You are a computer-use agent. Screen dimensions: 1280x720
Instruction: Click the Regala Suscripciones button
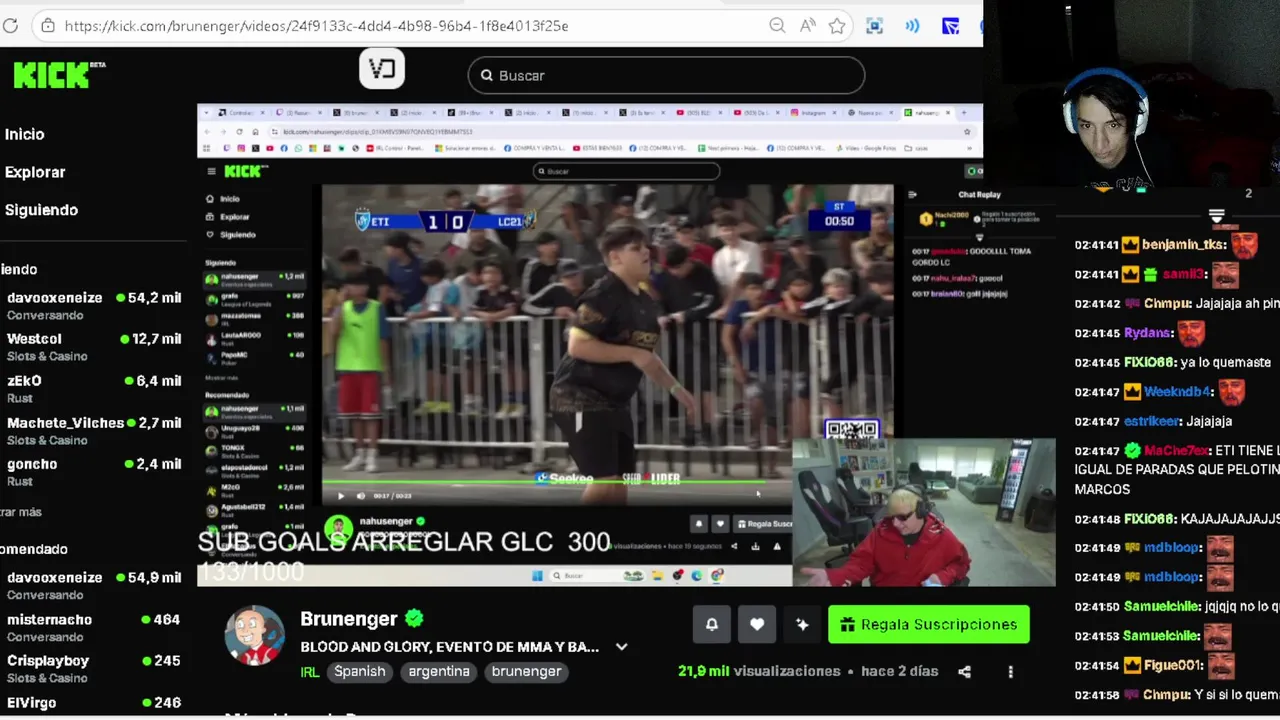point(929,624)
